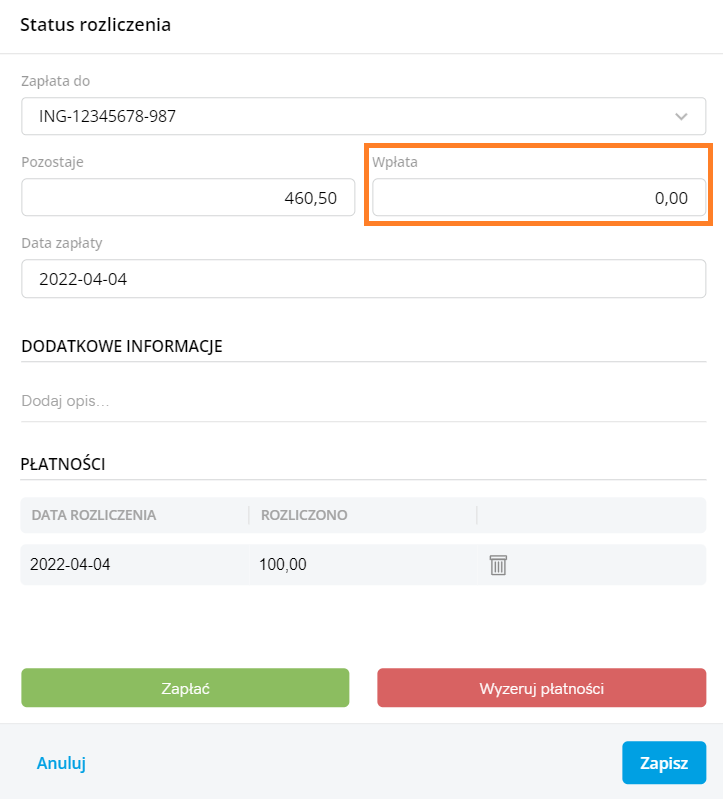Save with the Zapisz button

[x=664, y=763]
